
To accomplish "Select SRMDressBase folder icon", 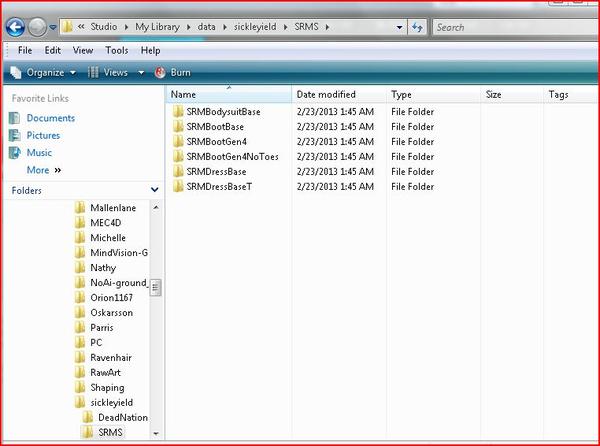I will coord(178,171).
